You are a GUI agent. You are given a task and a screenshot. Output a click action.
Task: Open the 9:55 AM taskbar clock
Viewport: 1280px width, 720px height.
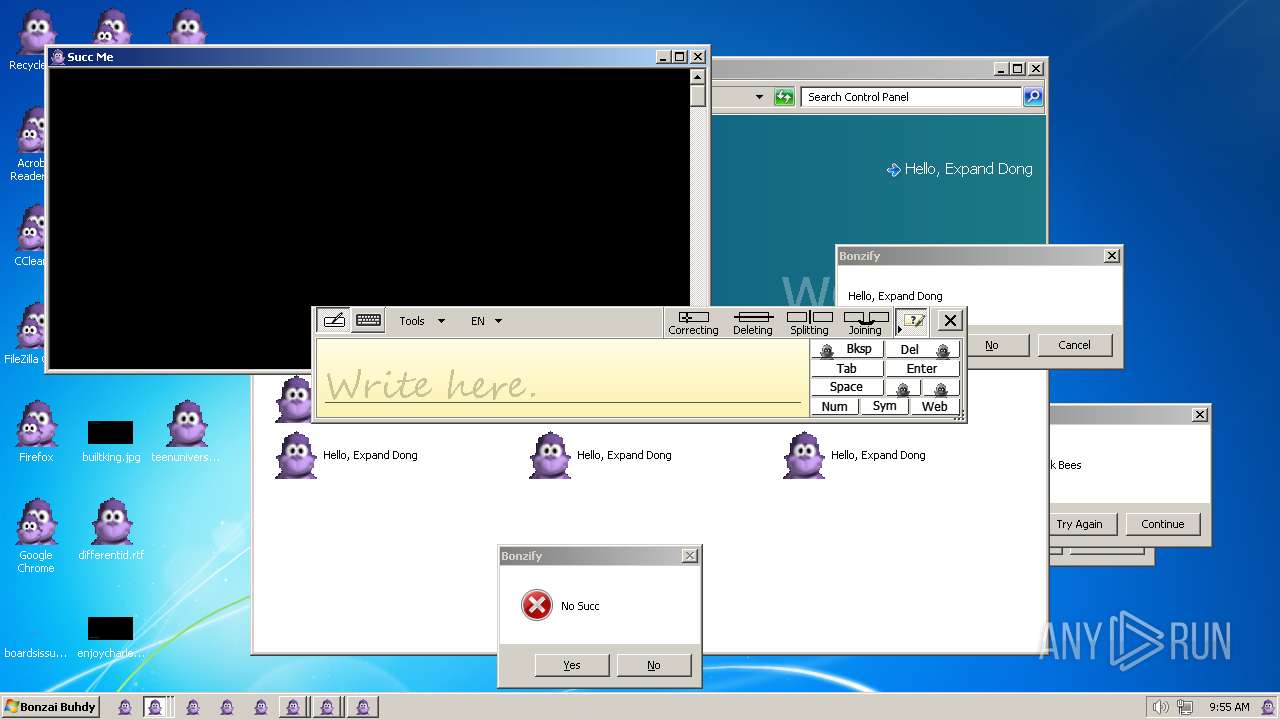[x=1229, y=707]
